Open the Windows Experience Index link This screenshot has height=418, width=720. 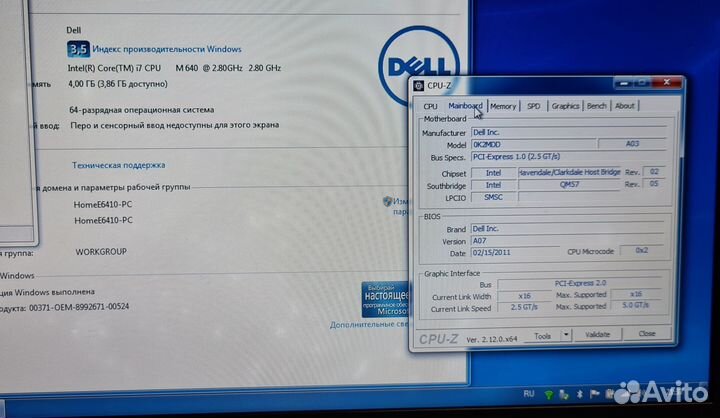[x=167, y=49]
